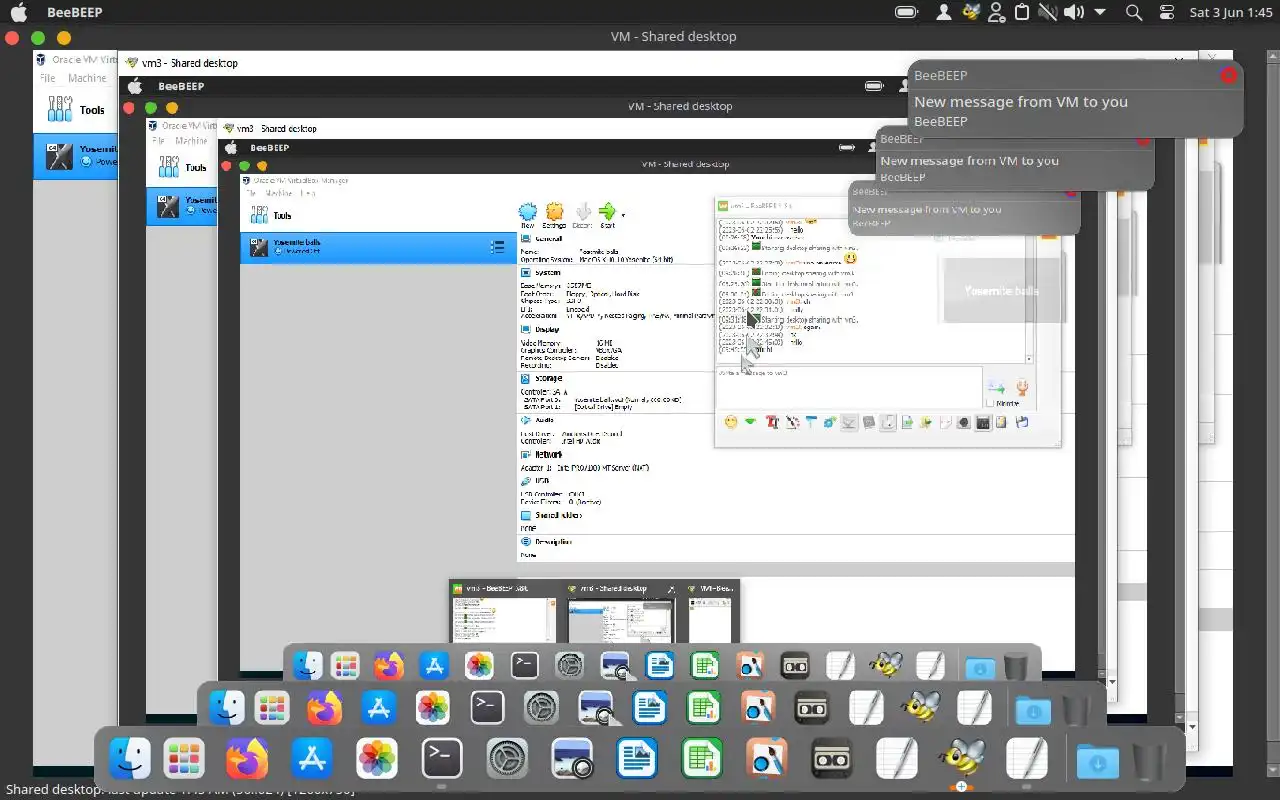Open App Store in the largest bottom dock
Viewport: 1280px width, 800px height.
tap(312, 759)
